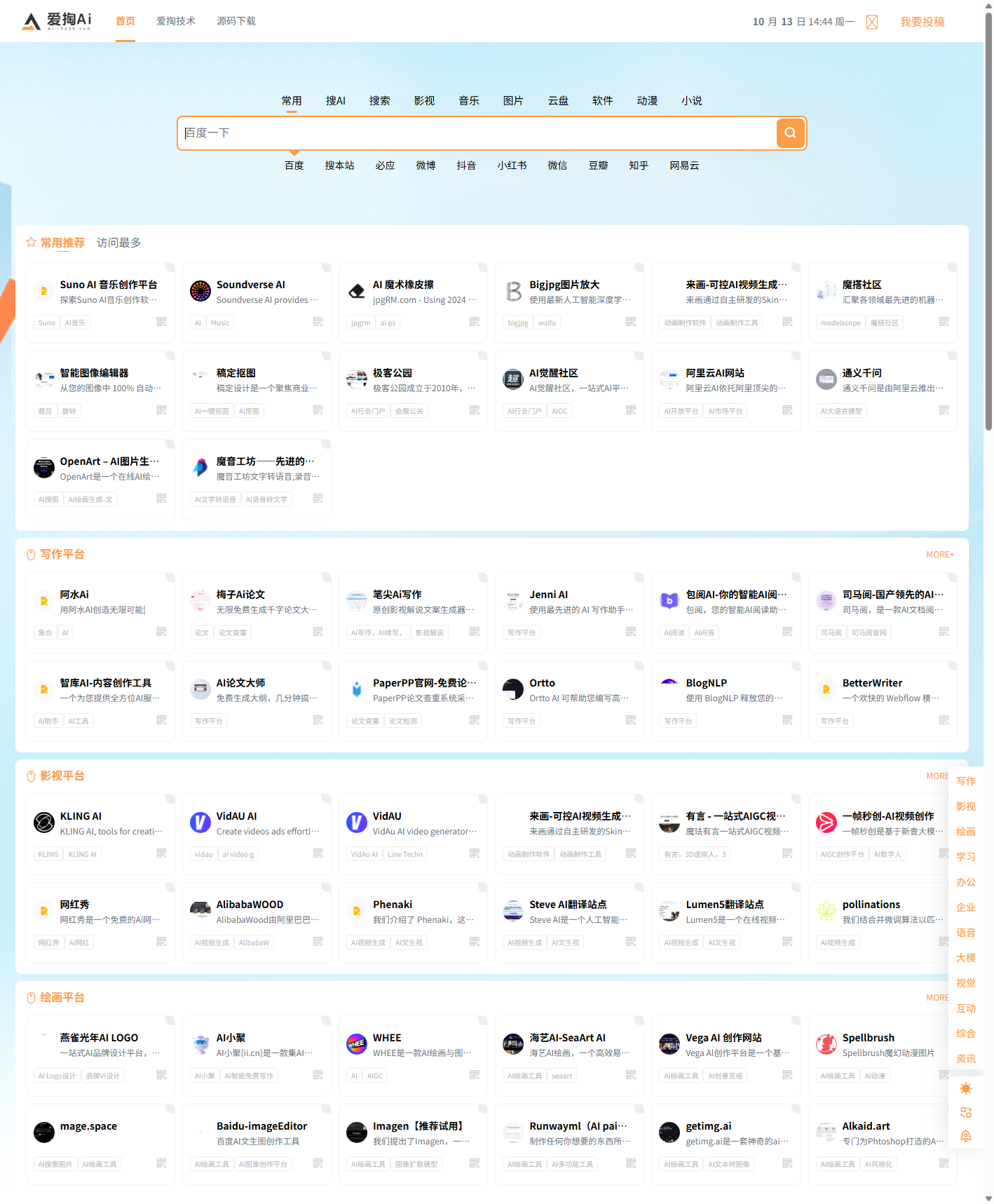Click the rocket back-to-top icon
994x1204 pixels.
(x=966, y=1136)
